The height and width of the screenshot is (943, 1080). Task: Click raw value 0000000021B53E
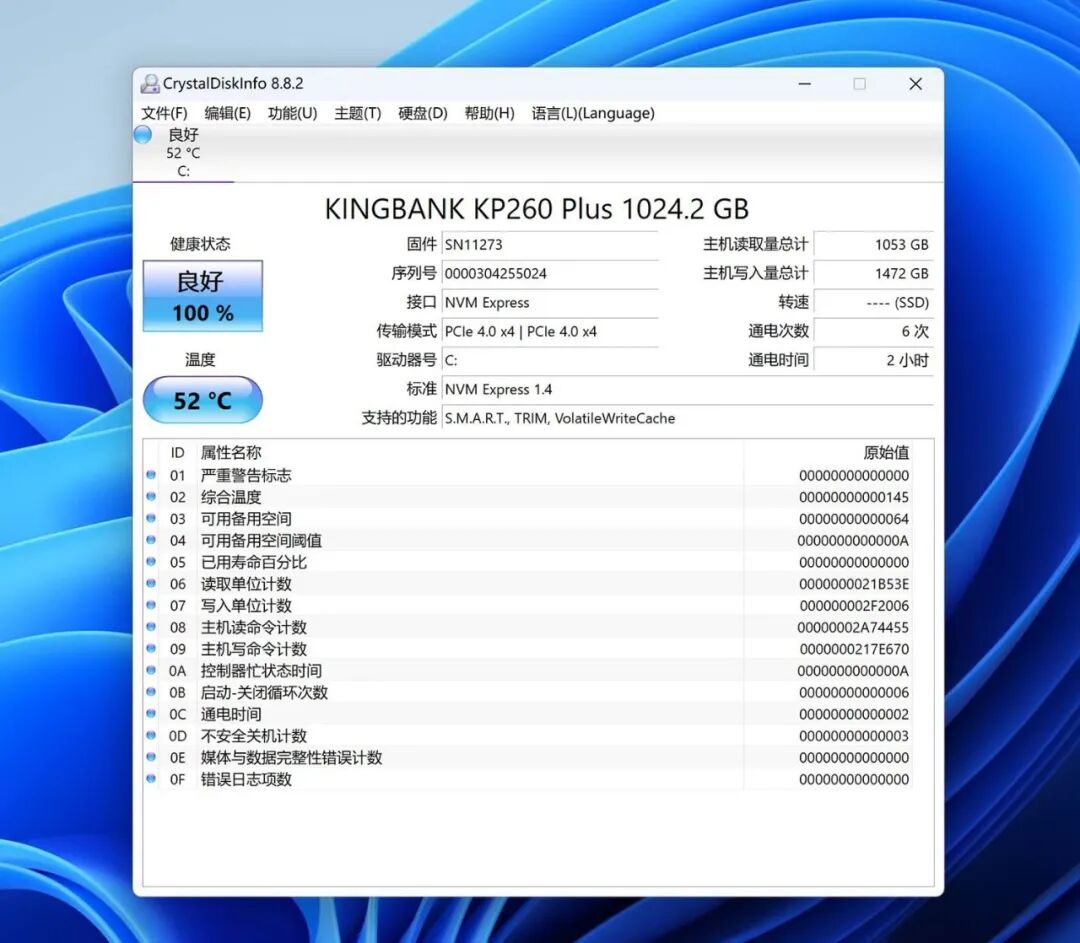853,584
